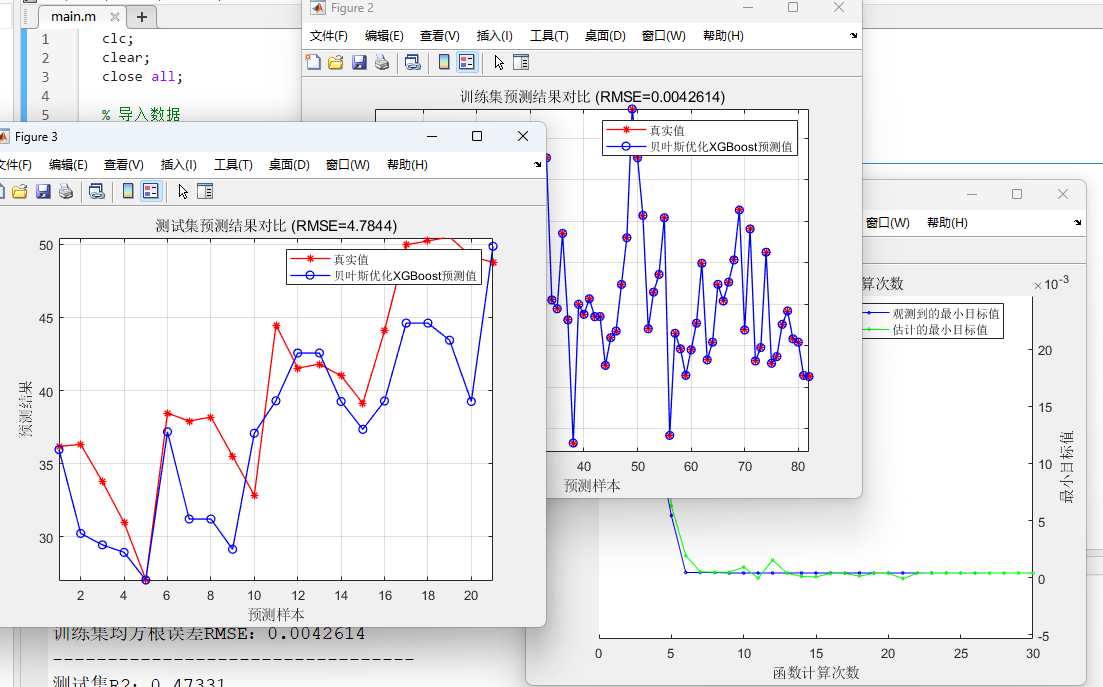Insert a colorbar using the Figure 2 toolbar
Viewport: 1103px width, 687px height.
pos(444,61)
